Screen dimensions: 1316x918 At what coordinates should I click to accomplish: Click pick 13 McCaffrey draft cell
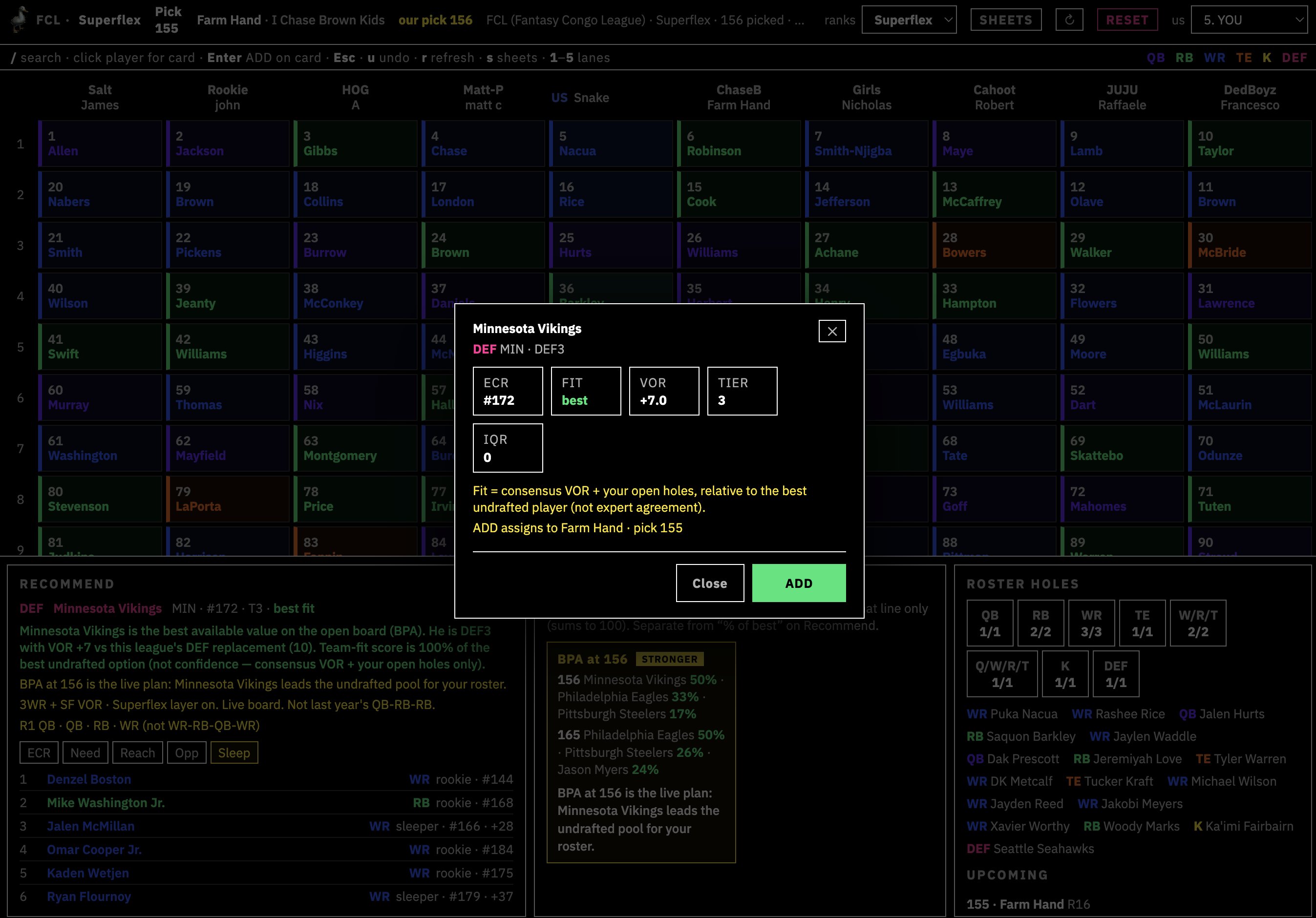tap(995, 195)
